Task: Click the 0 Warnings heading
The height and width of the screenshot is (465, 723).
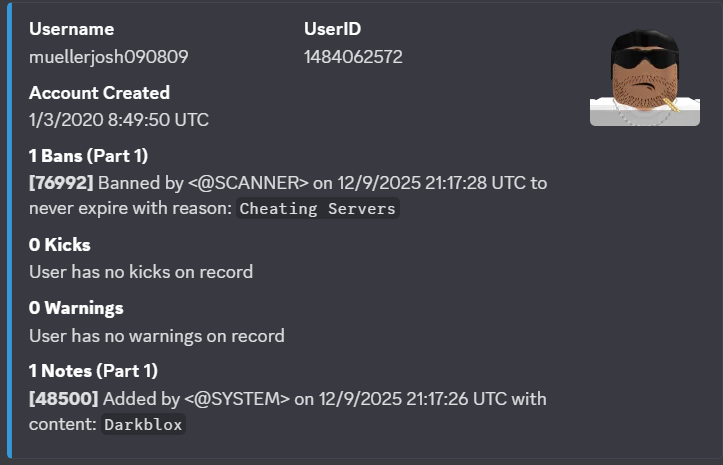Action: click(x=76, y=308)
